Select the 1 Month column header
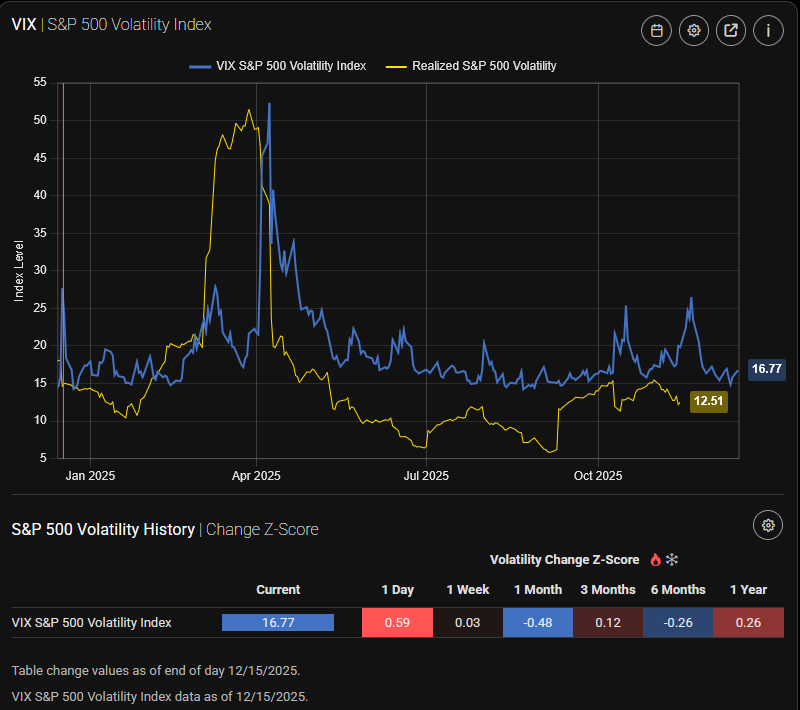The width and height of the screenshot is (800, 710). 537,590
